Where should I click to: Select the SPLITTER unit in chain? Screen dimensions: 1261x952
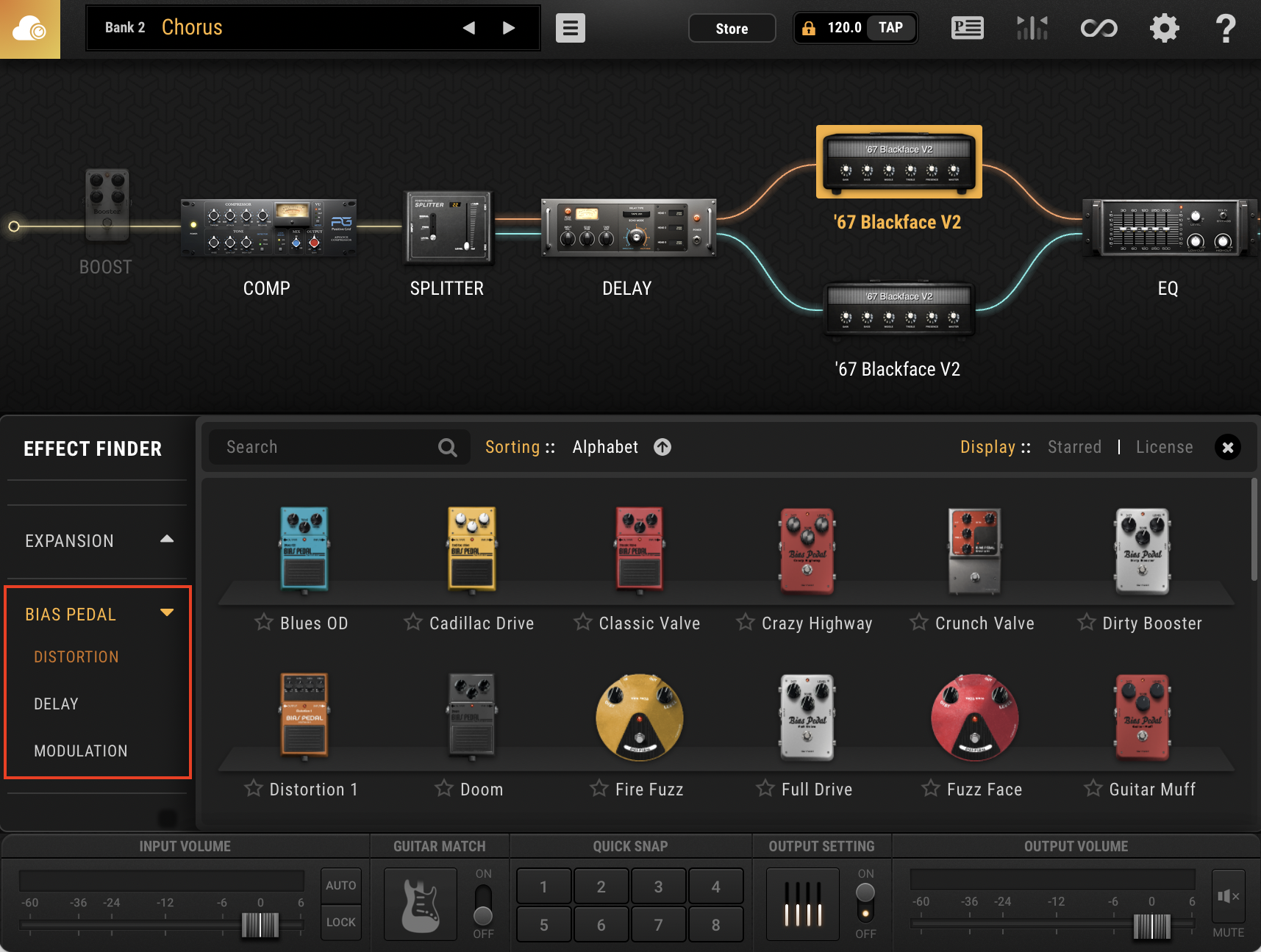pos(448,228)
